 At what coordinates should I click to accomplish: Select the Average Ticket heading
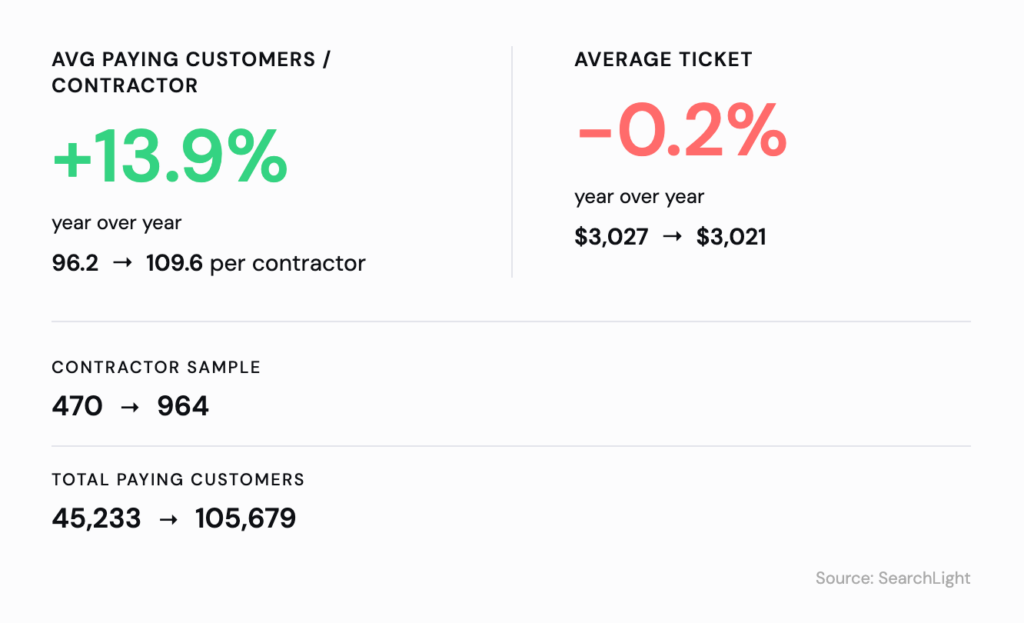tap(663, 60)
